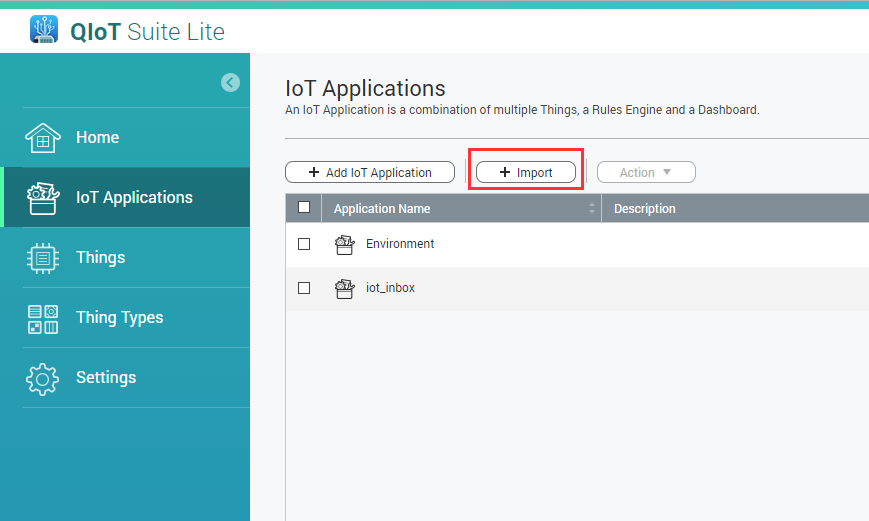Image resolution: width=869 pixels, height=521 pixels.
Task: Click the Settings gear icon
Action: click(42, 379)
